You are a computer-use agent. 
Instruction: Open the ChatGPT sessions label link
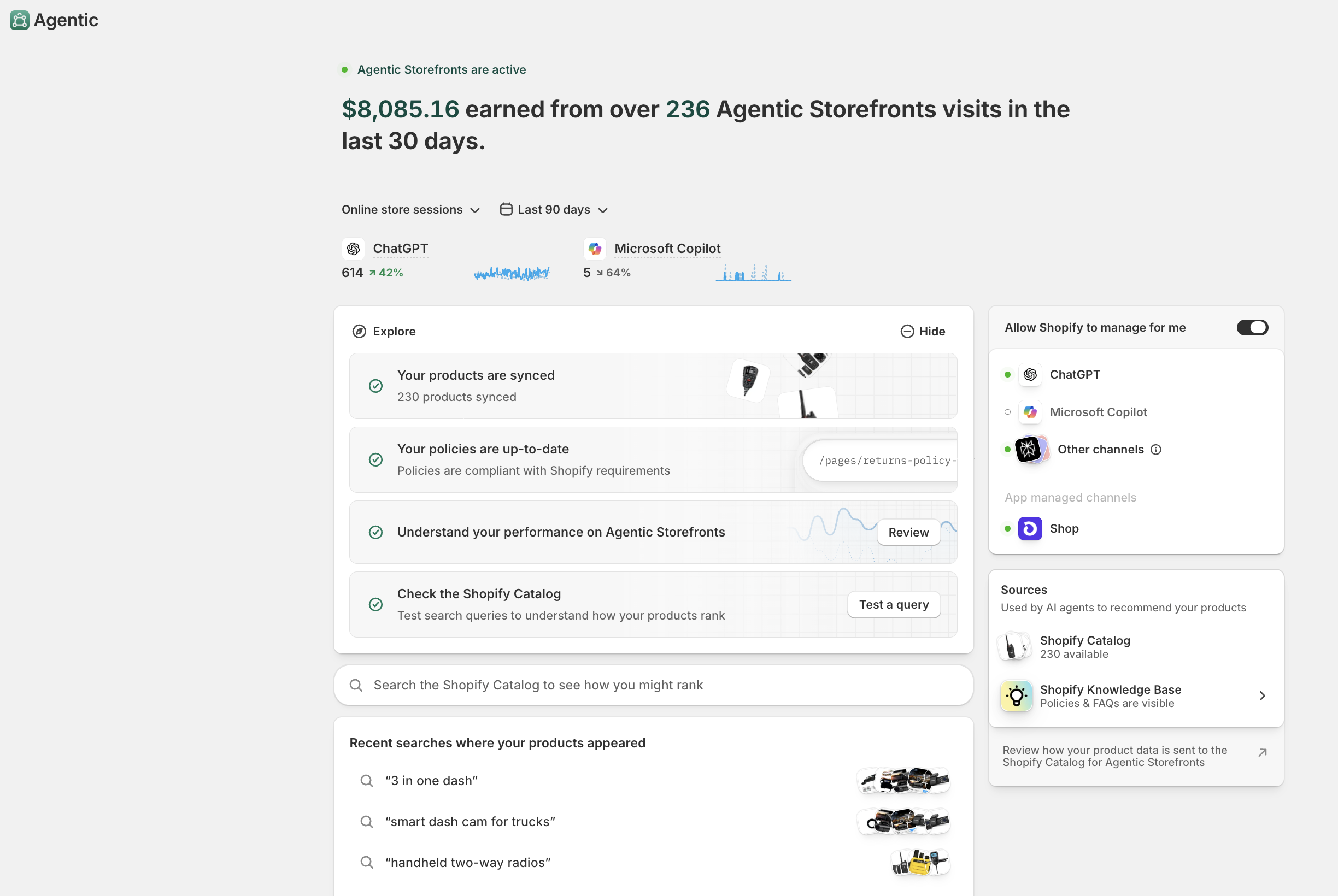(400, 249)
